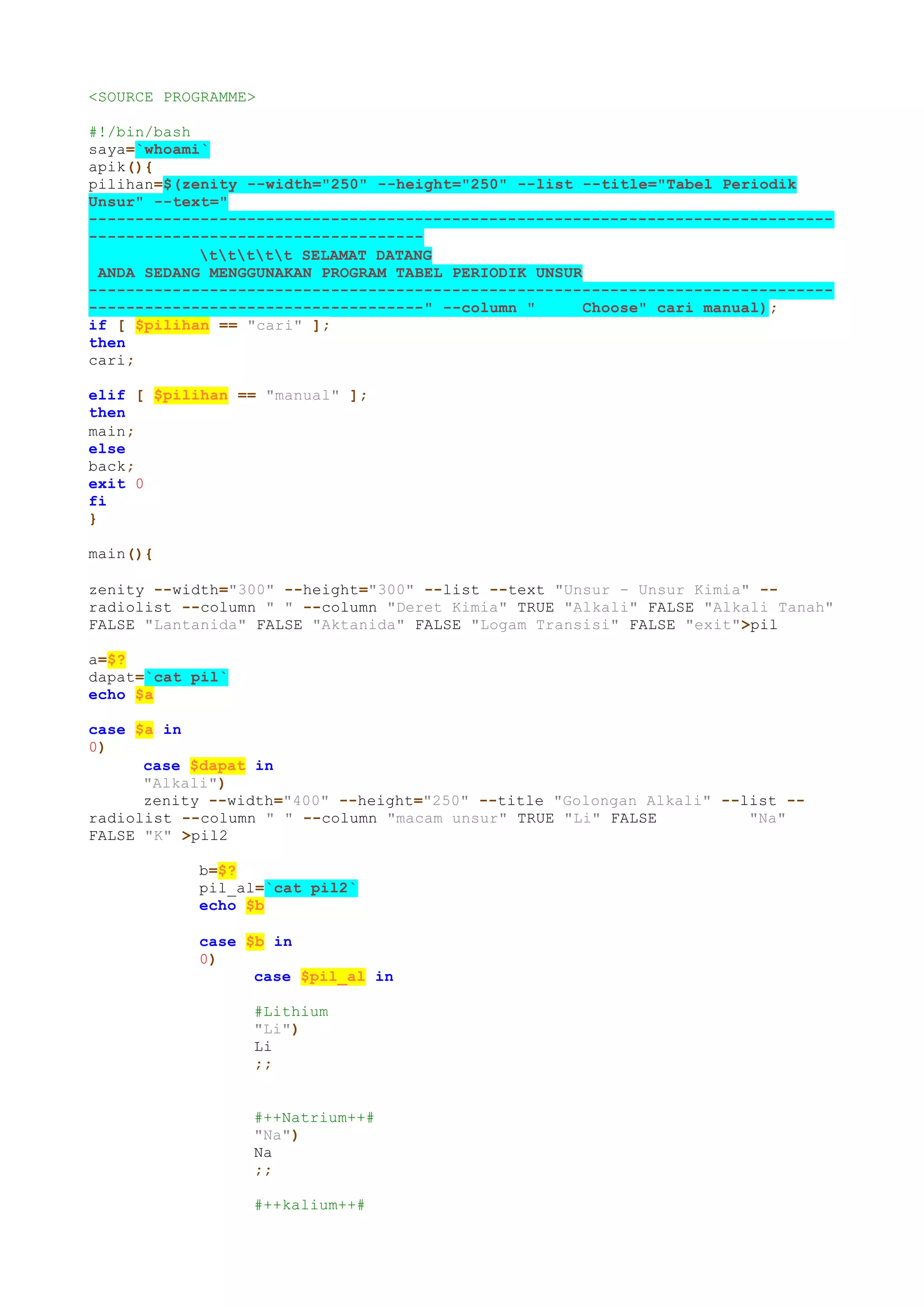
Task: Click the else keyword
Action: 107,449
